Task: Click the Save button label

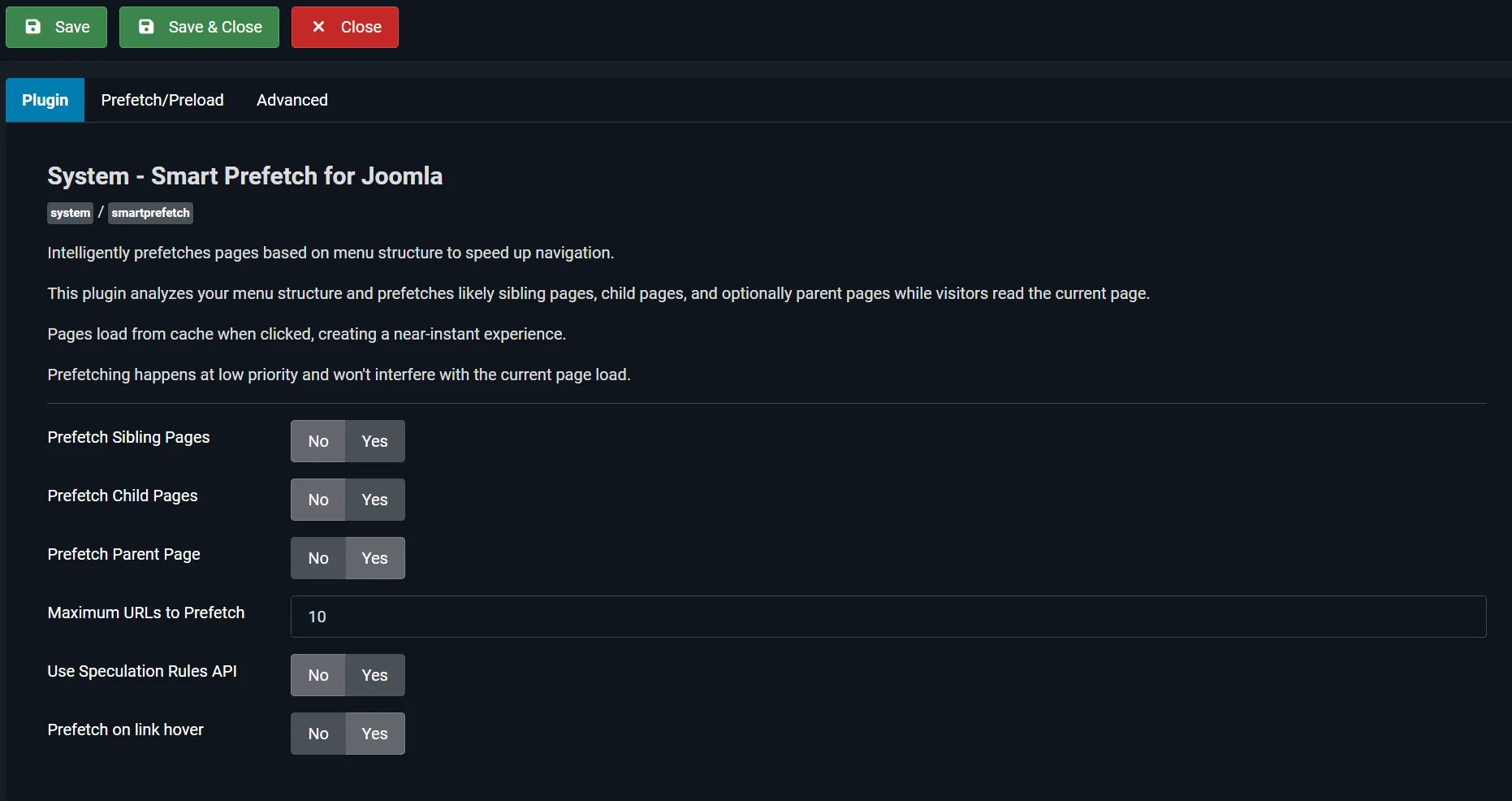Action: (72, 27)
